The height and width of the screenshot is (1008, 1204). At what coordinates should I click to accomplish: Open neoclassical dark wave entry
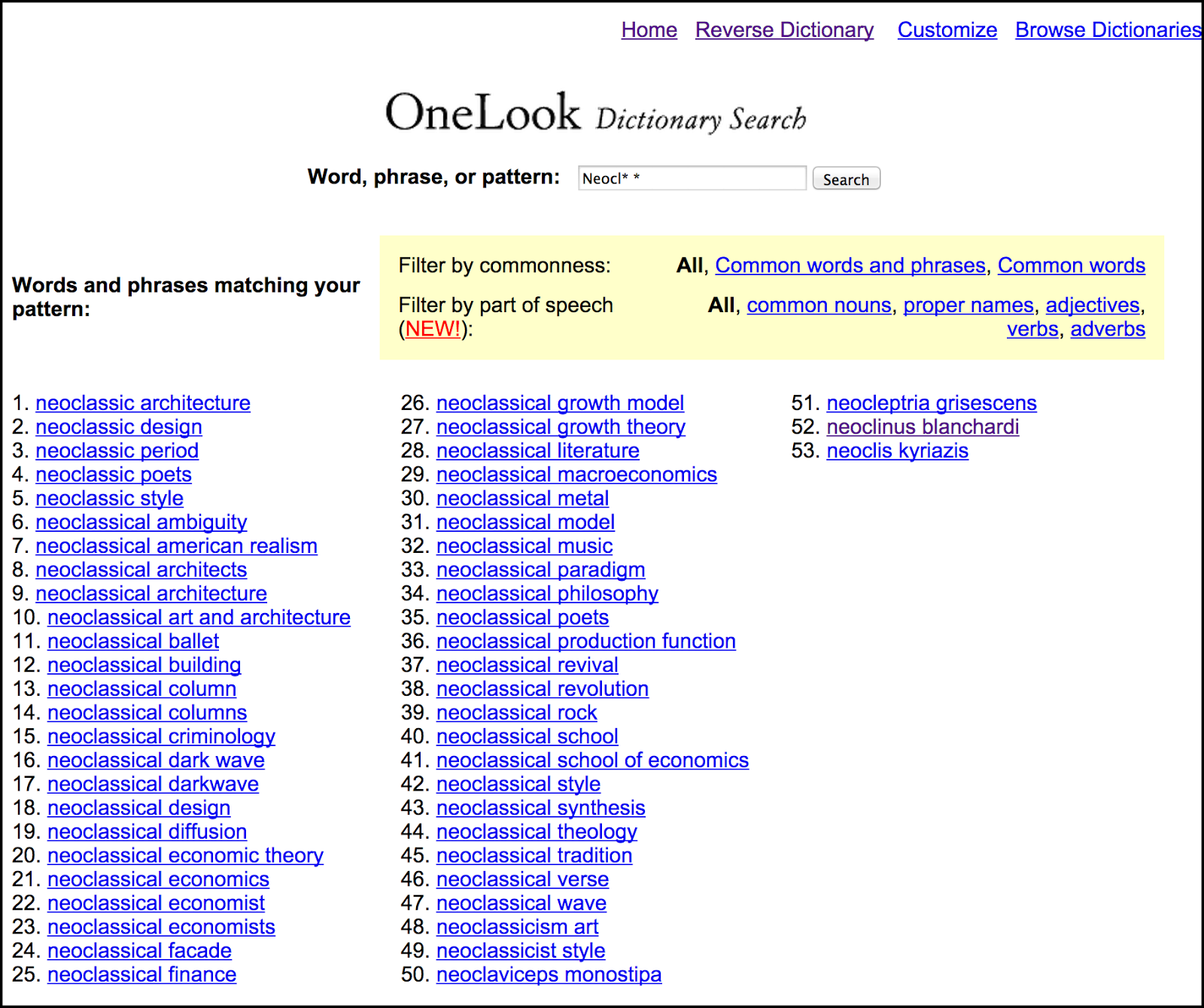[156, 761]
